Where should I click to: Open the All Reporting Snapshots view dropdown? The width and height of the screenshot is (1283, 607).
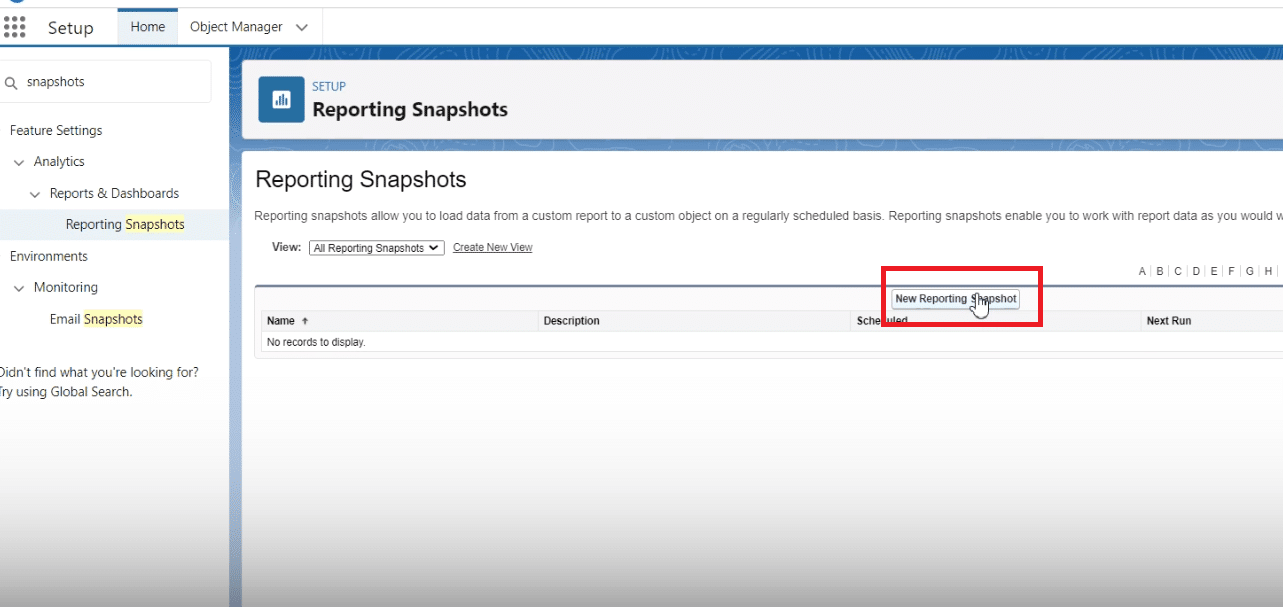pos(376,248)
